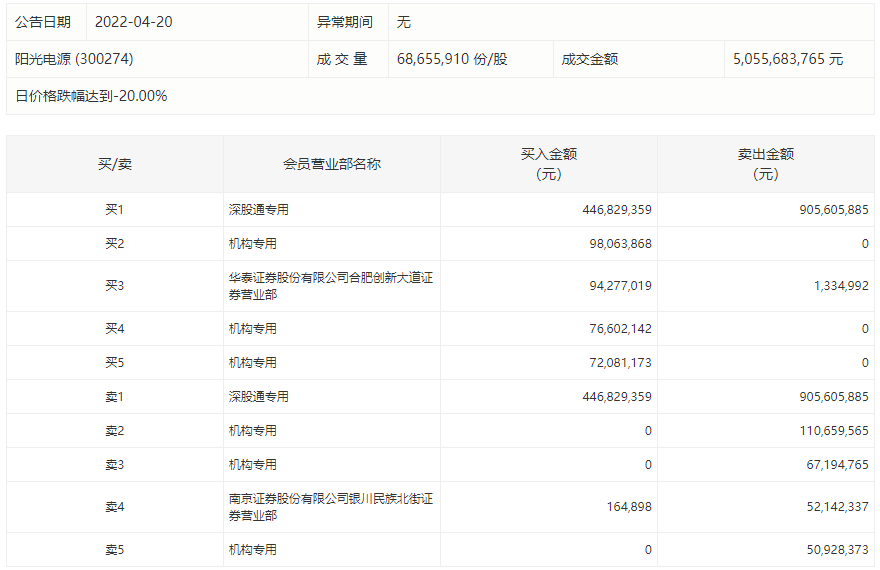Click the 卖出金额 (元) column header
This screenshot has height=570, width=880.
coord(766,164)
